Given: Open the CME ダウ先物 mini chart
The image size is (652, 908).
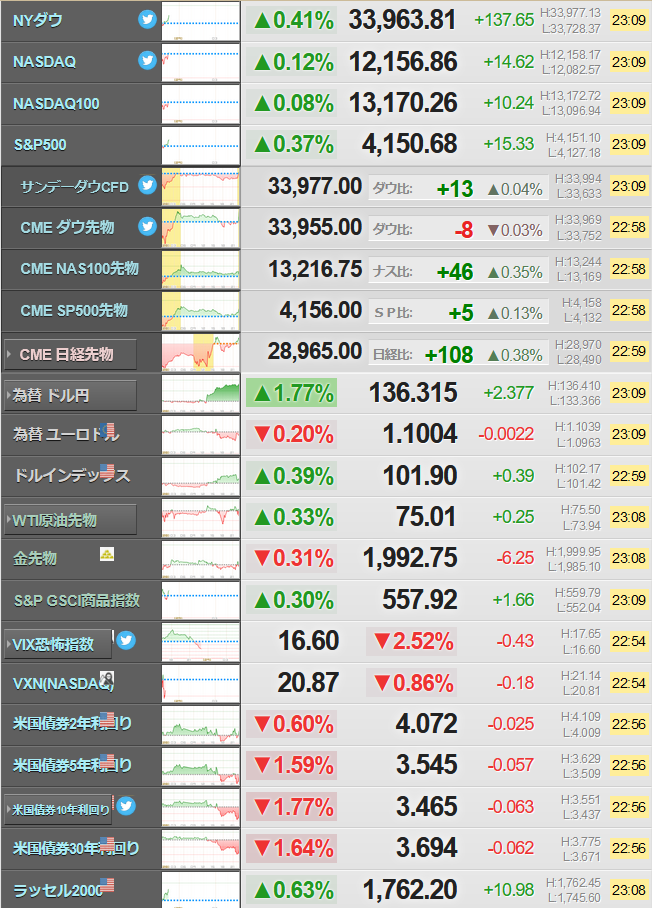Looking at the screenshot, I should click(x=200, y=228).
